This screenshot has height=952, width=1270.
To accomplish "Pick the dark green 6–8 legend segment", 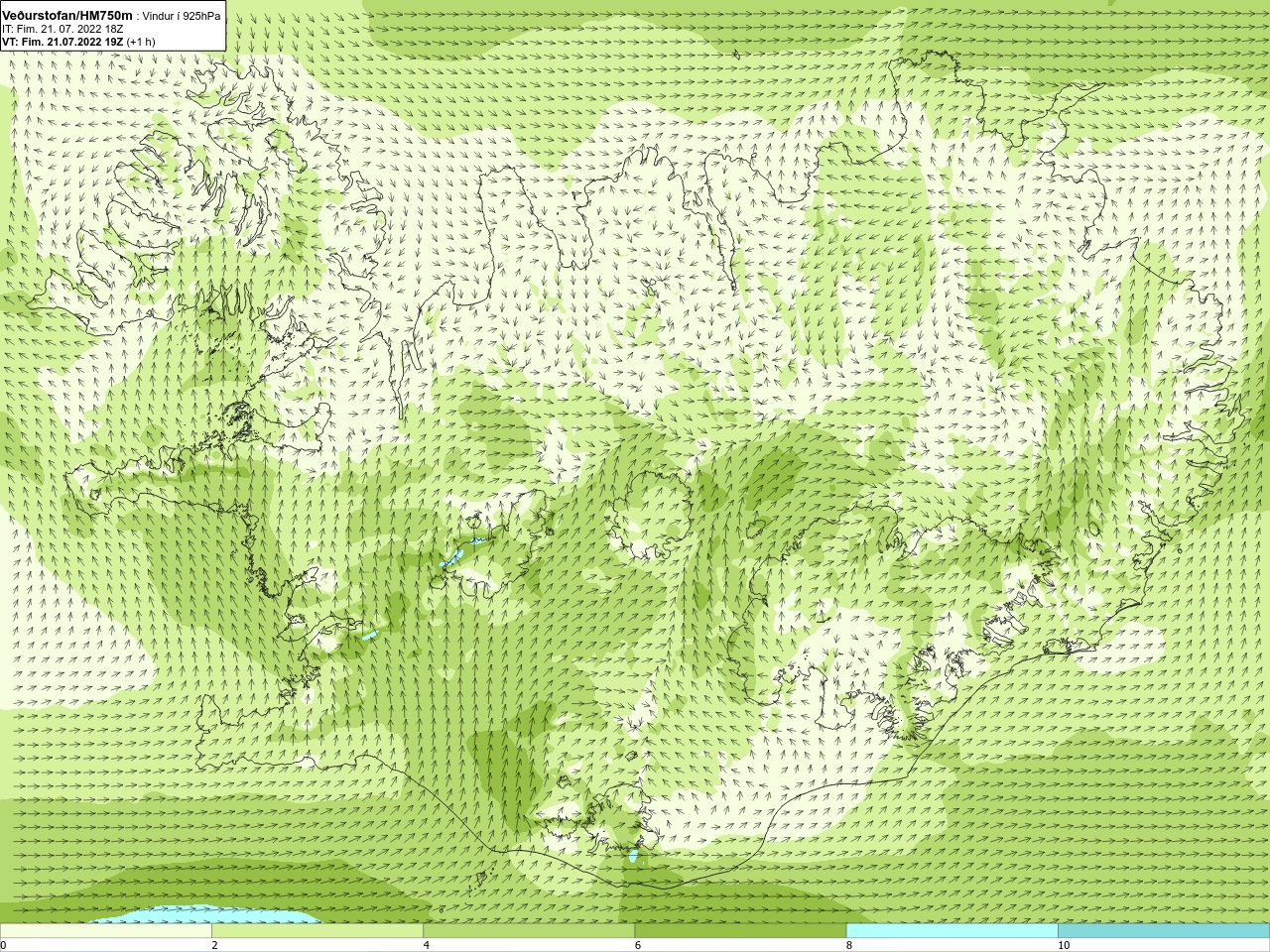I will tap(740, 931).
